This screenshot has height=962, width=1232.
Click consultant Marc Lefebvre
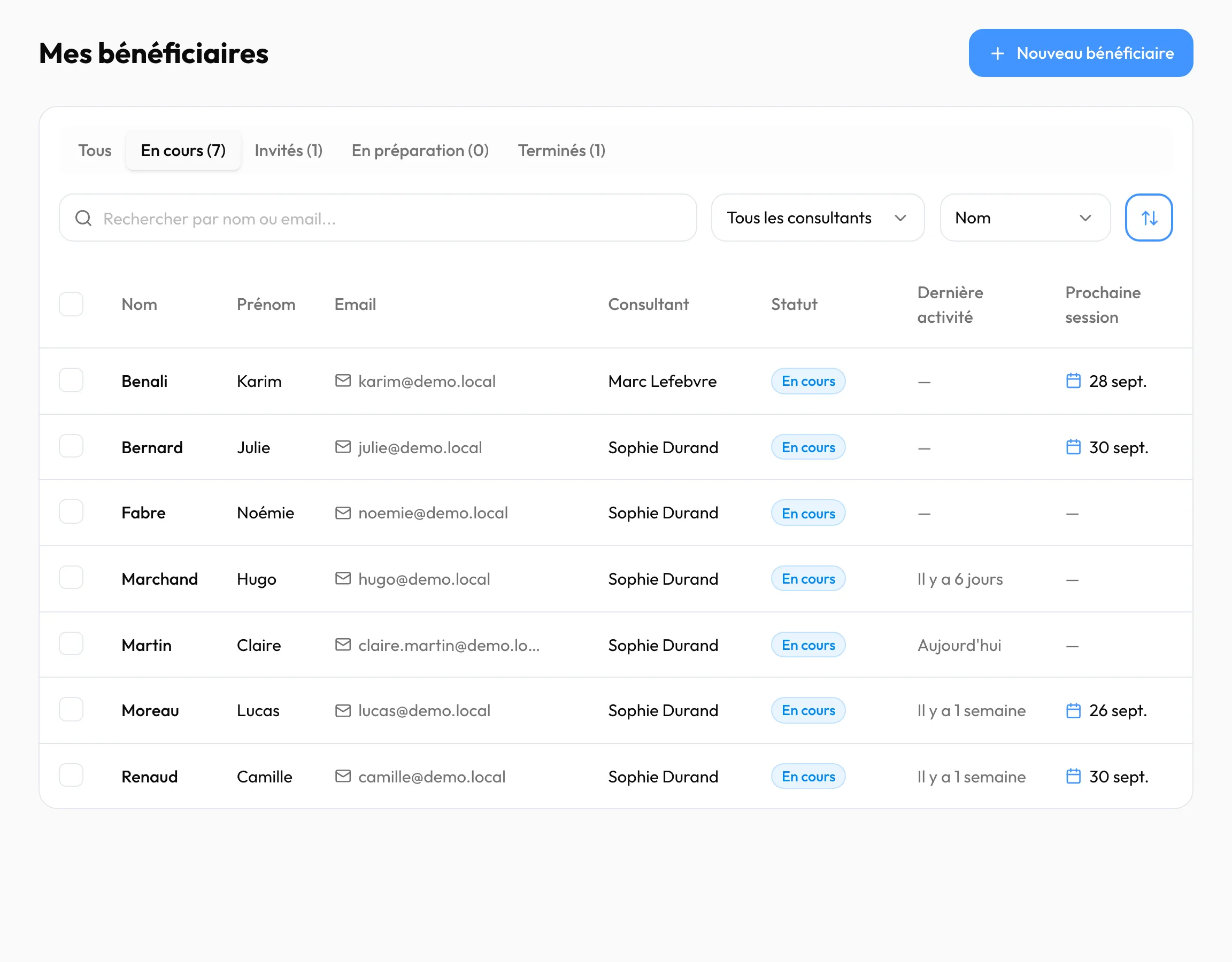[663, 381]
